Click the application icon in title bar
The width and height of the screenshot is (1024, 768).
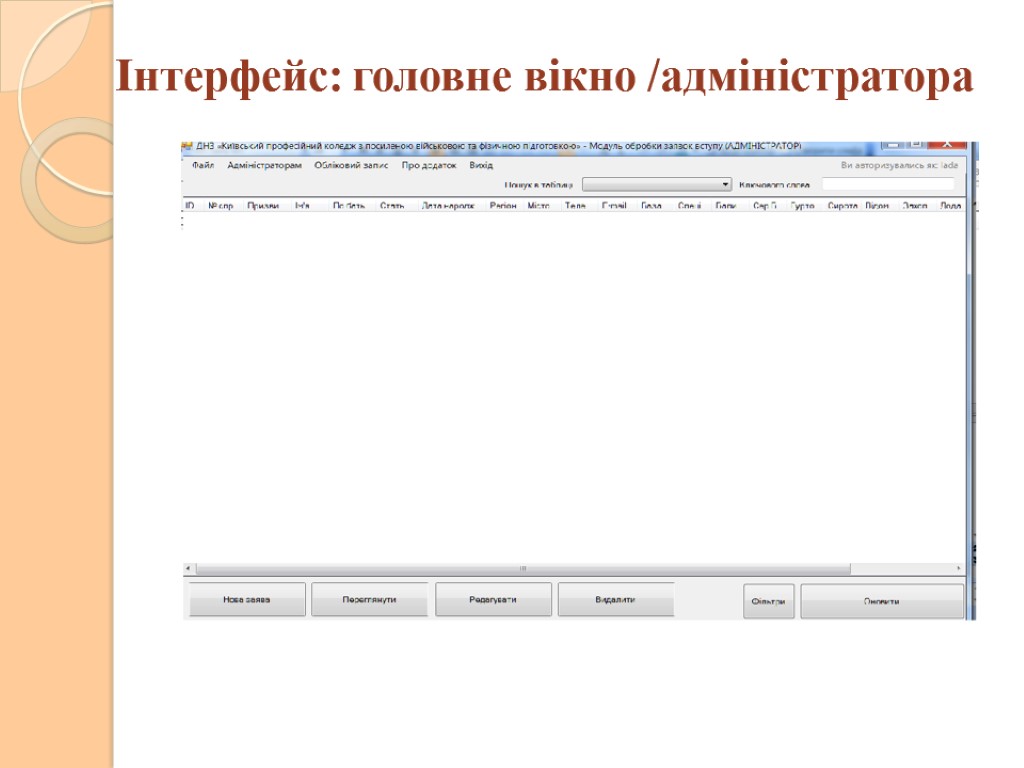[x=187, y=146]
